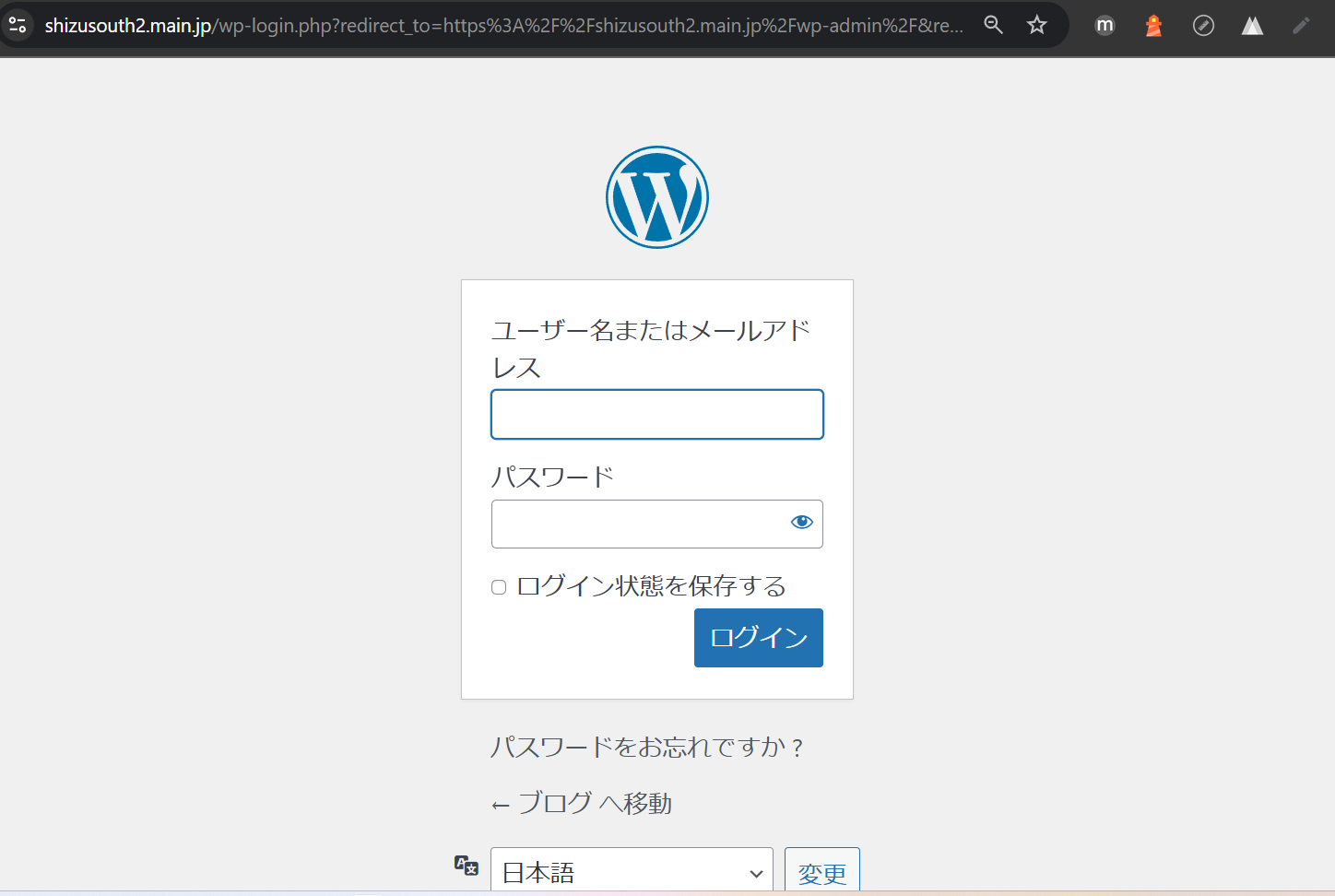Open the ruler extension icon
Image resolution: width=1335 pixels, height=896 pixels.
click(x=1203, y=26)
